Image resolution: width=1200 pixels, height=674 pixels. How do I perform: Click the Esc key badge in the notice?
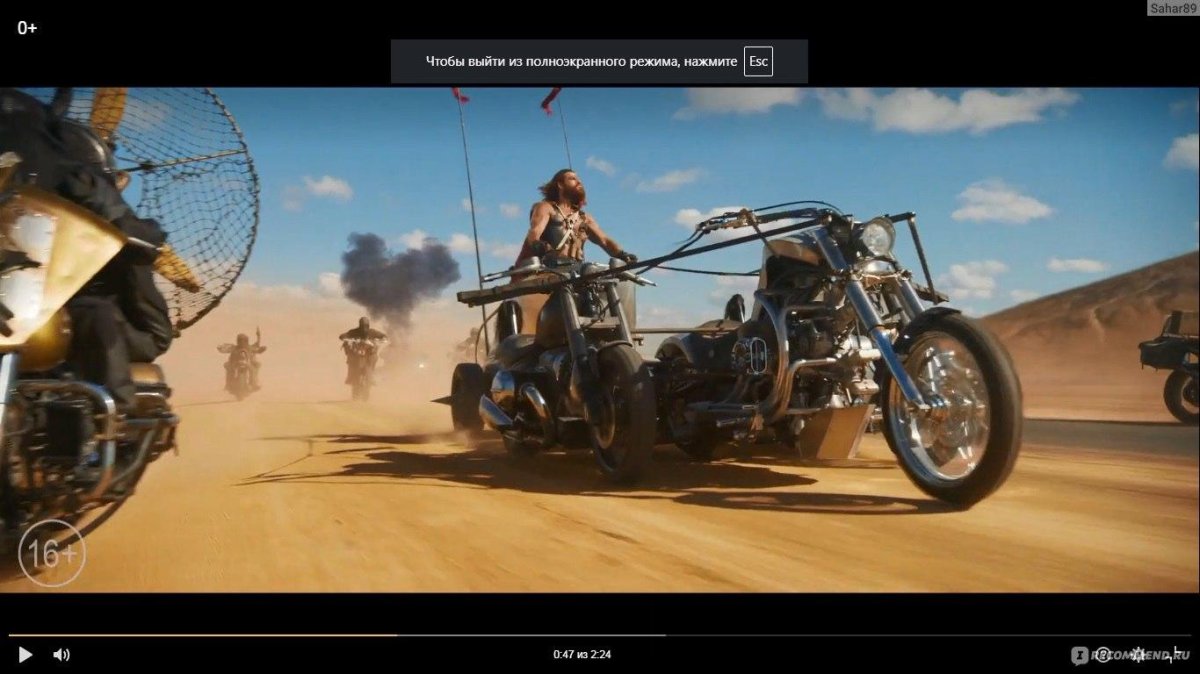(x=758, y=62)
